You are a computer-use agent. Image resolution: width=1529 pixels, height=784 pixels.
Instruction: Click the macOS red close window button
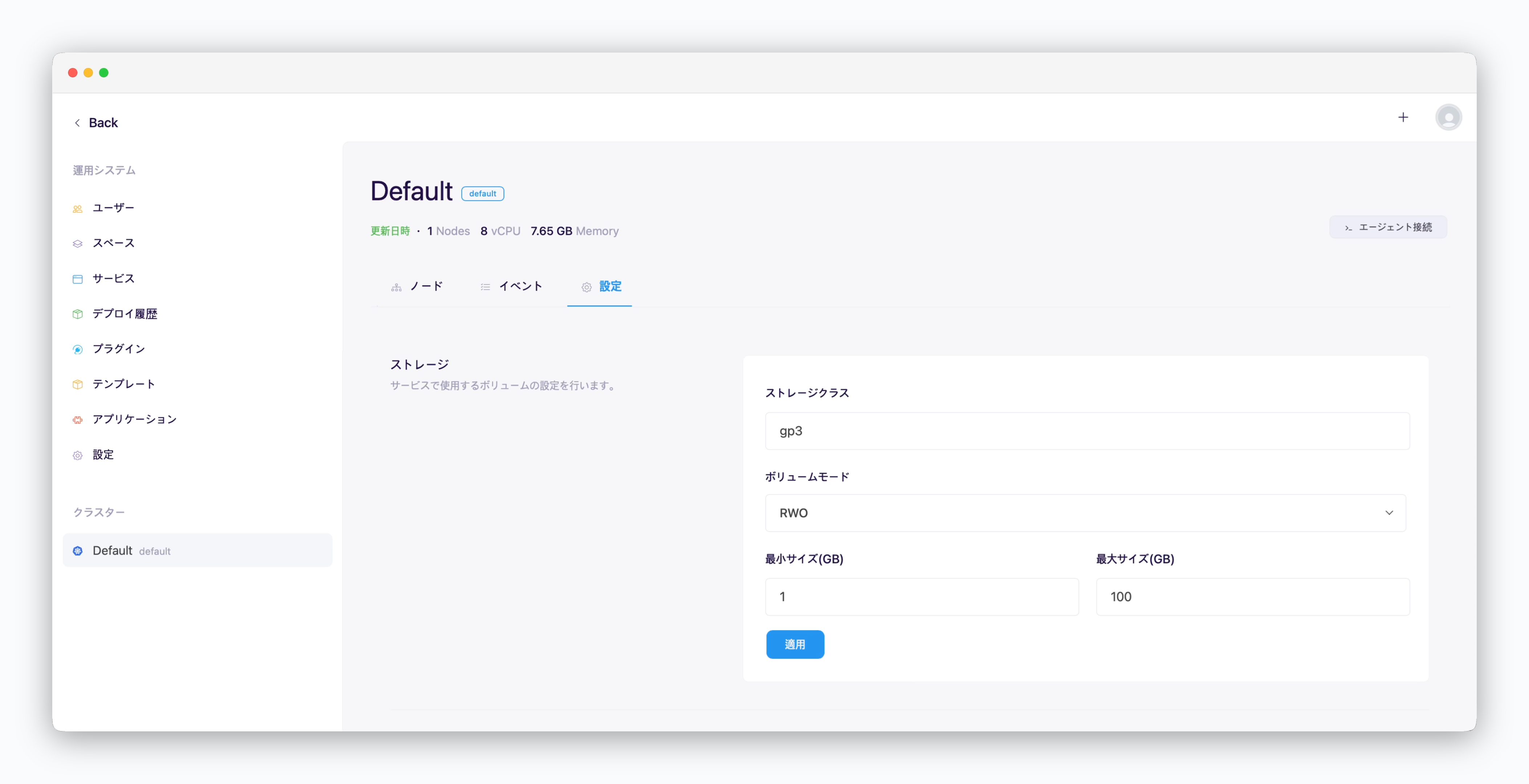click(73, 72)
